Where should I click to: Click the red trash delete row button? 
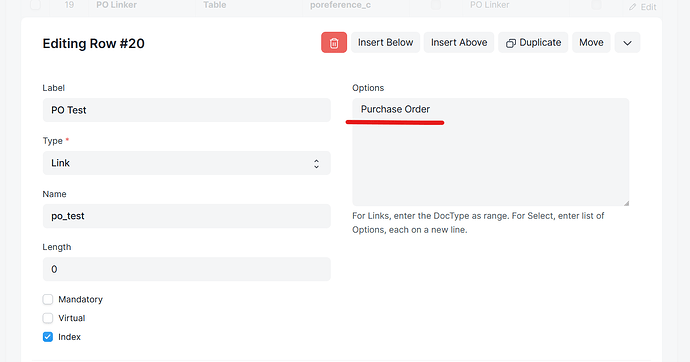point(334,43)
